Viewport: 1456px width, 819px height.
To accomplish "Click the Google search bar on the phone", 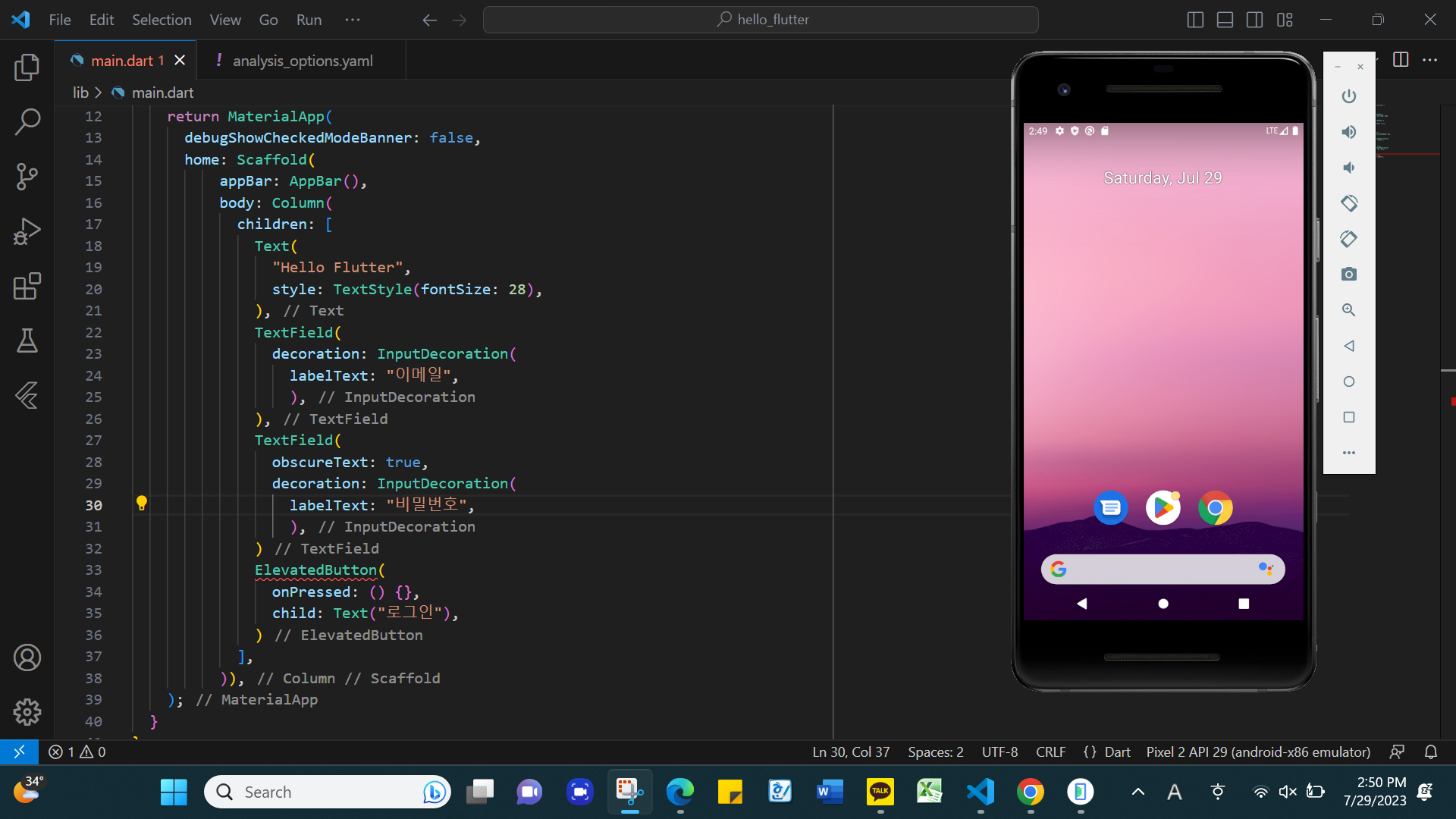I will tap(1163, 569).
